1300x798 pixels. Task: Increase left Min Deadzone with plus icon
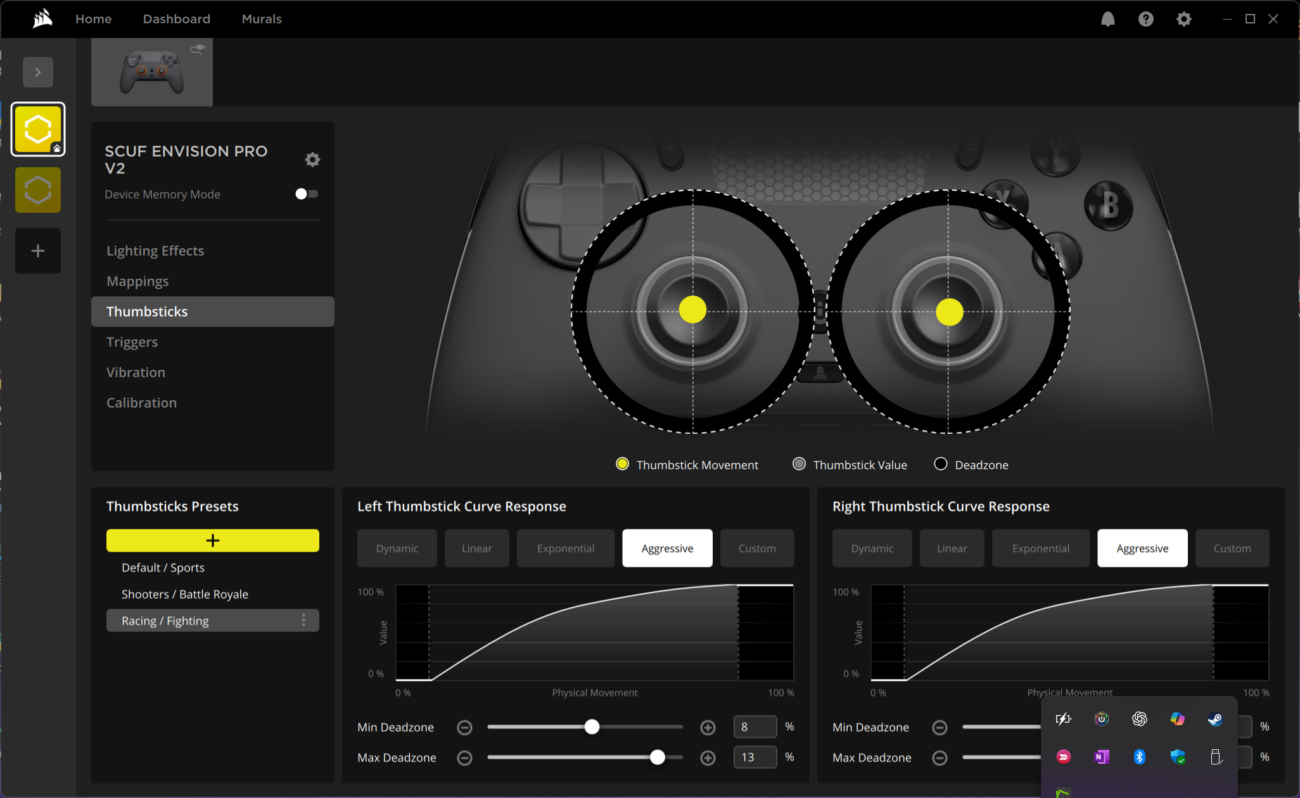point(708,728)
